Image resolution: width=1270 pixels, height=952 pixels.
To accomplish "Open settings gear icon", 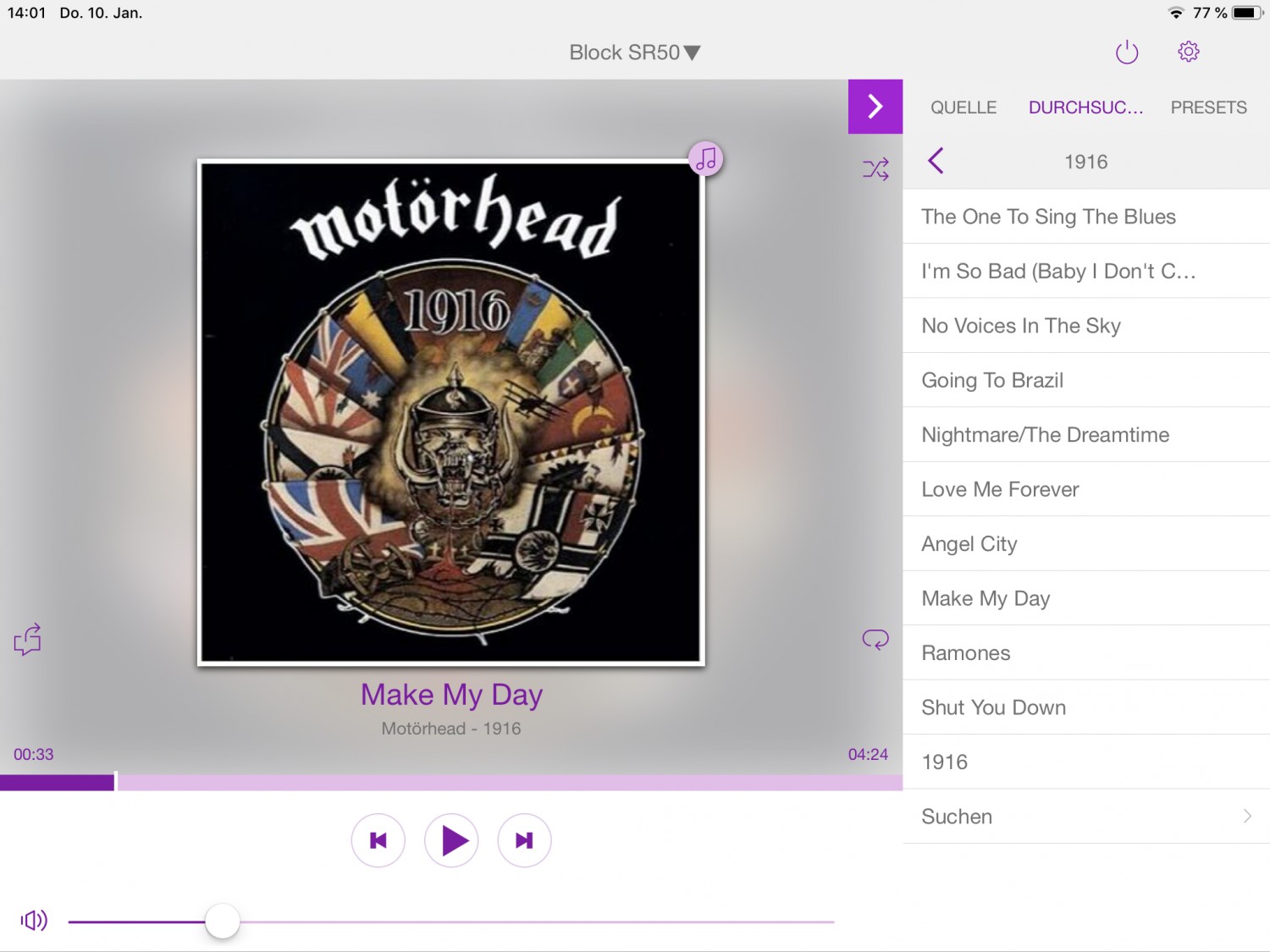I will tap(1189, 52).
